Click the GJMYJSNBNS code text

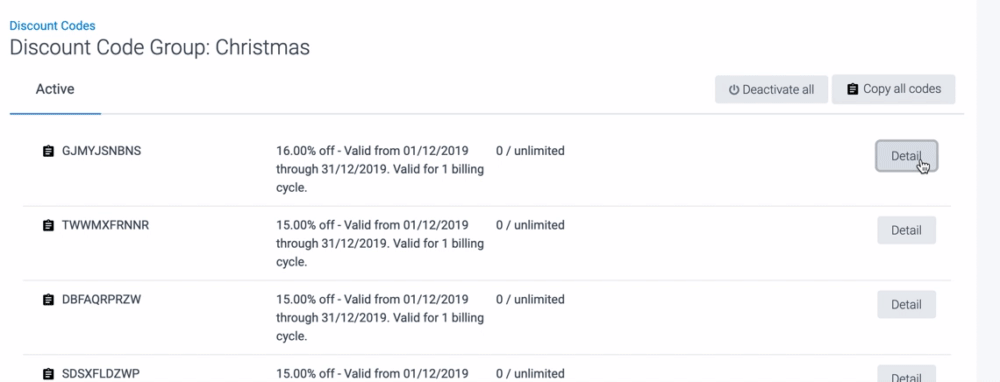[x=101, y=151]
